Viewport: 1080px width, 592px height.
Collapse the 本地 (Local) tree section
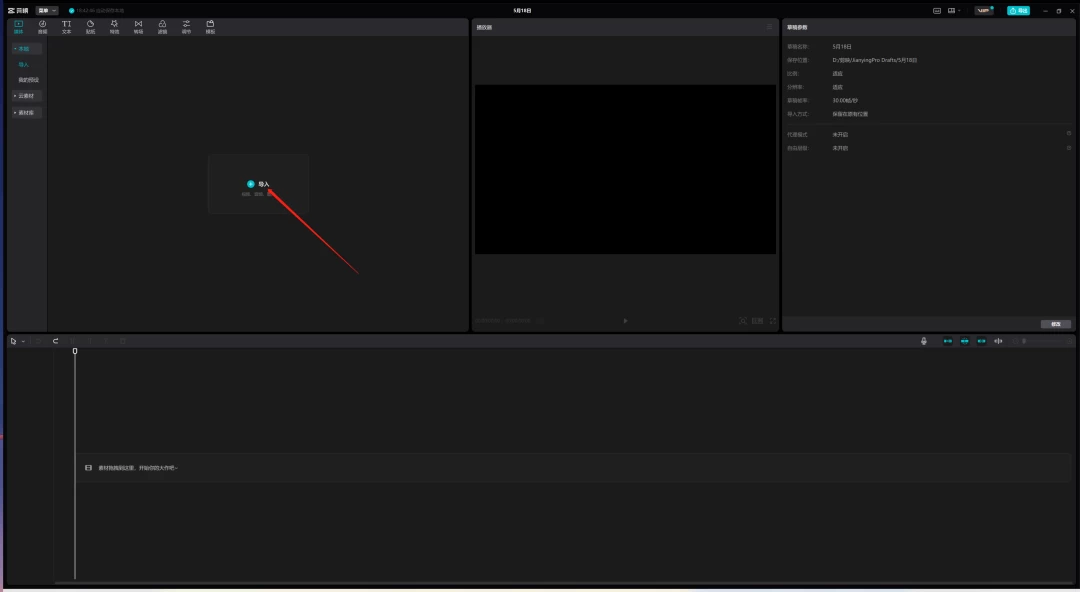(26, 48)
